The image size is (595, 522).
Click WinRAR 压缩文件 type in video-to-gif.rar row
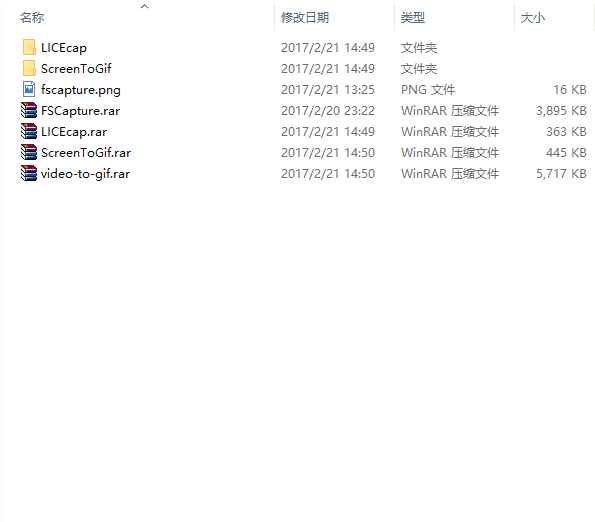[x=450, y=173]
